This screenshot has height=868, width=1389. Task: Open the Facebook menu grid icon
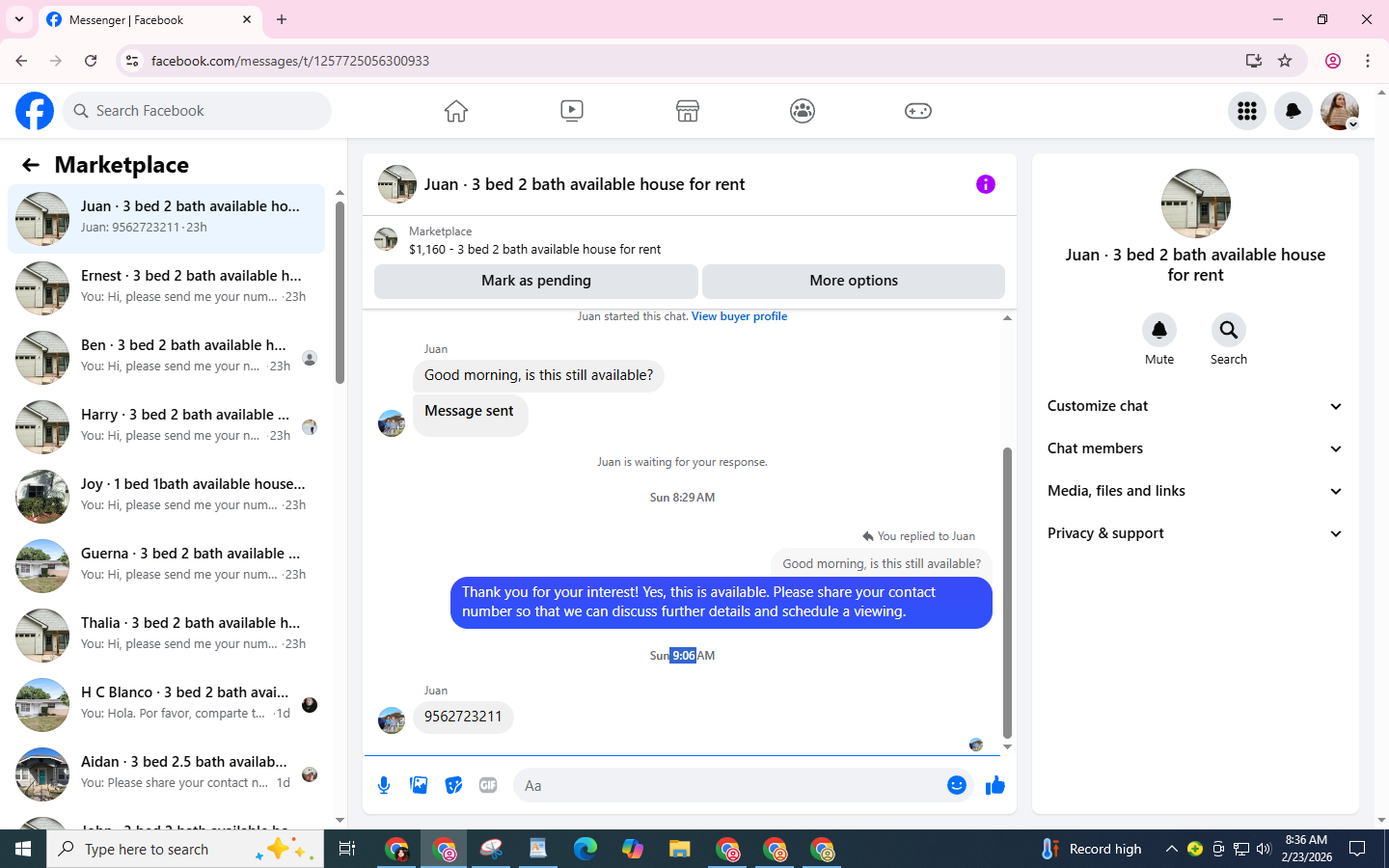[1247, 111]
